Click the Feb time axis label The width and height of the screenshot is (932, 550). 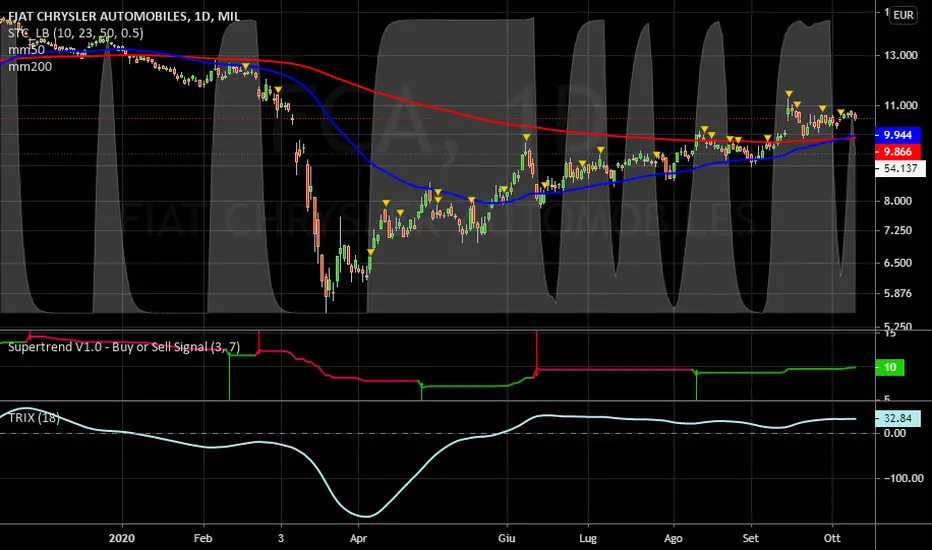203,538
